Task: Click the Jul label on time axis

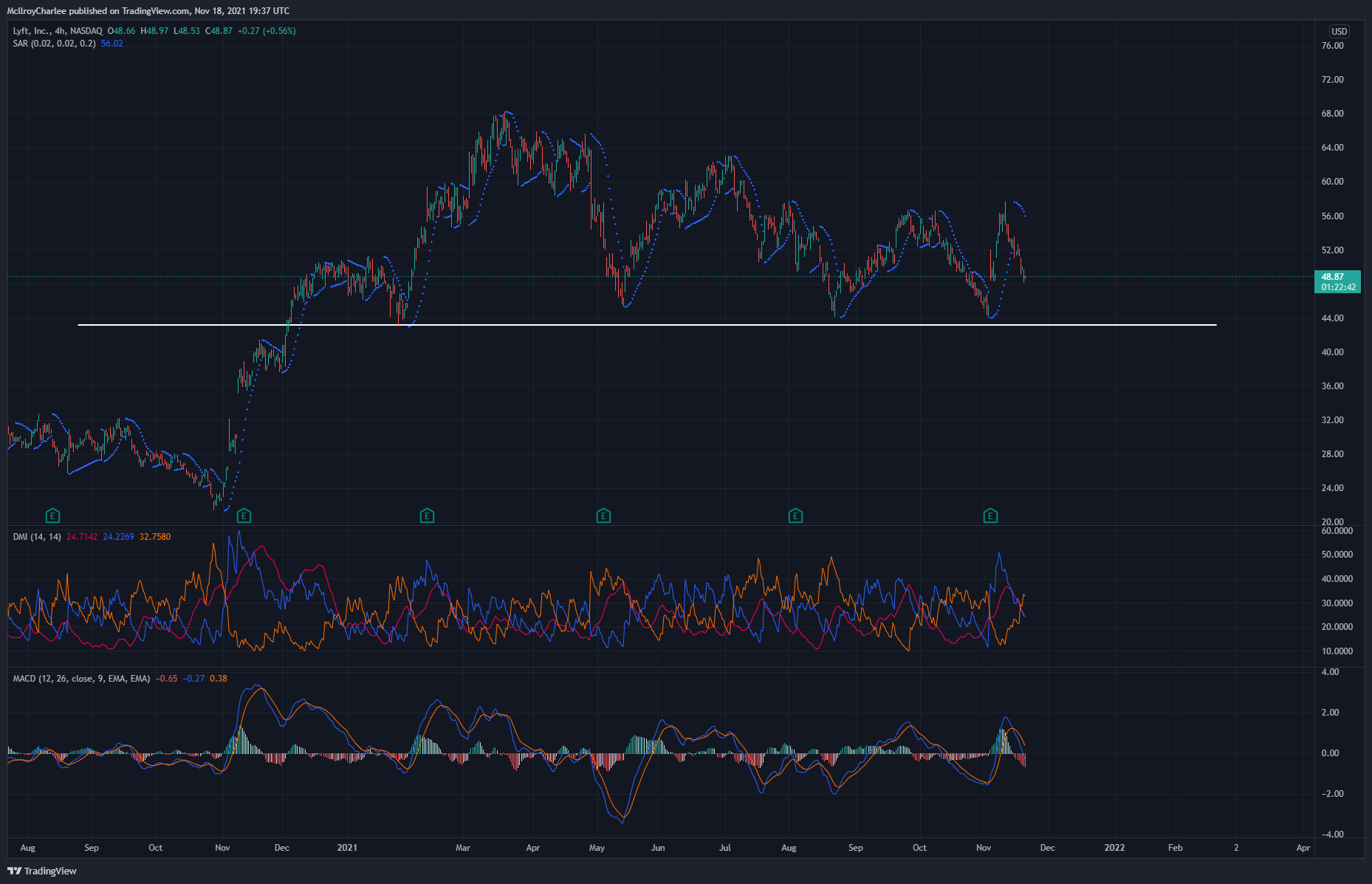Action: [725, 848]
